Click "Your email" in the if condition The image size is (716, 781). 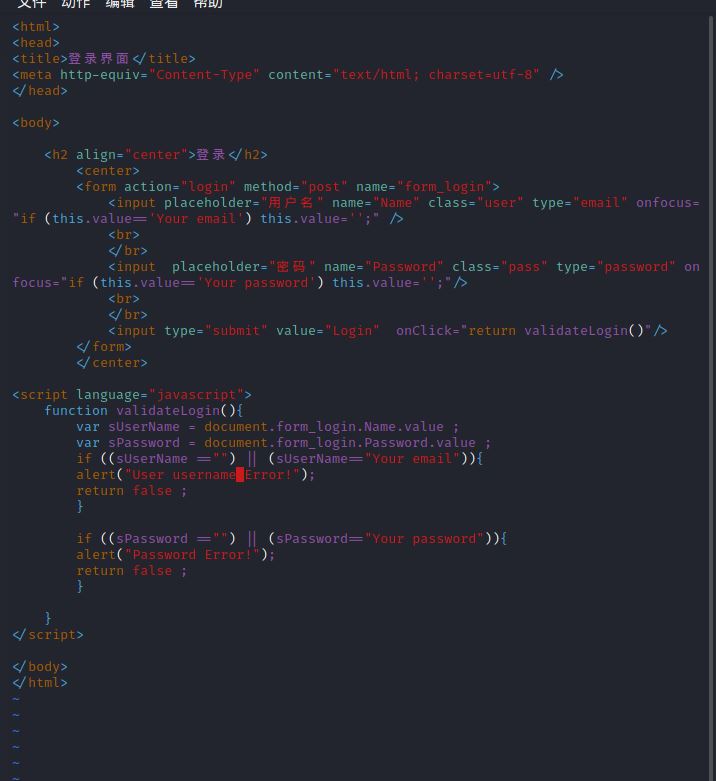point(412,459)
